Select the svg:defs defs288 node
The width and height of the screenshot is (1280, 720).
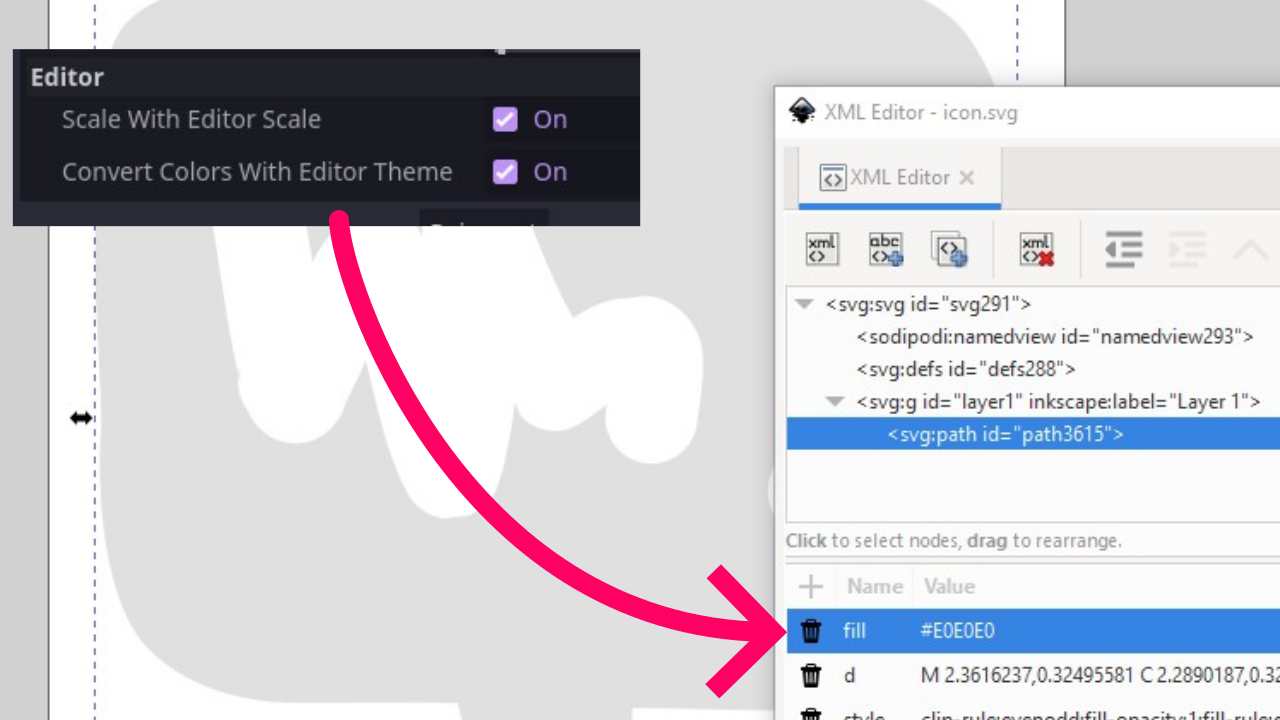click(x=965, y=369)
